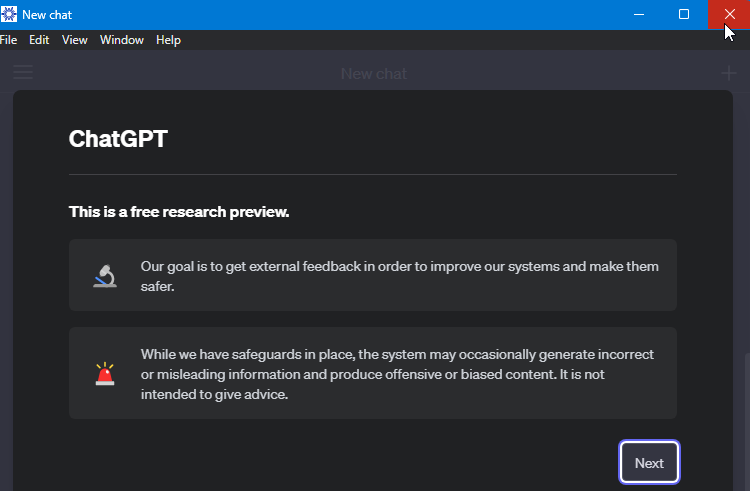Select the external feedback goal text
Image resolution: width=750 pixels, height=491 pixels.
point(399,276)
